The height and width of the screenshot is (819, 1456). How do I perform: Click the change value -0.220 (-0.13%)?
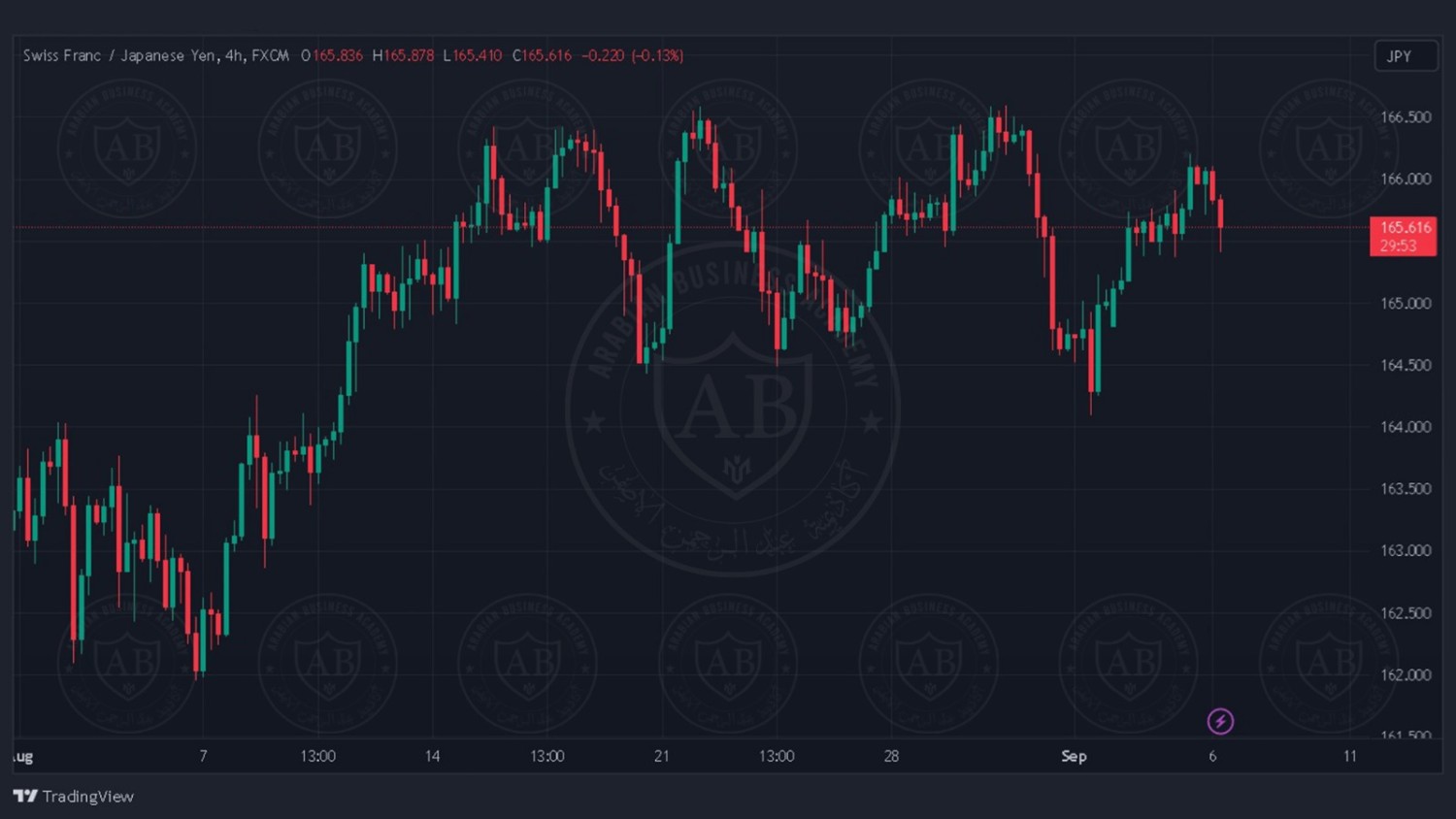coord(632,55)
